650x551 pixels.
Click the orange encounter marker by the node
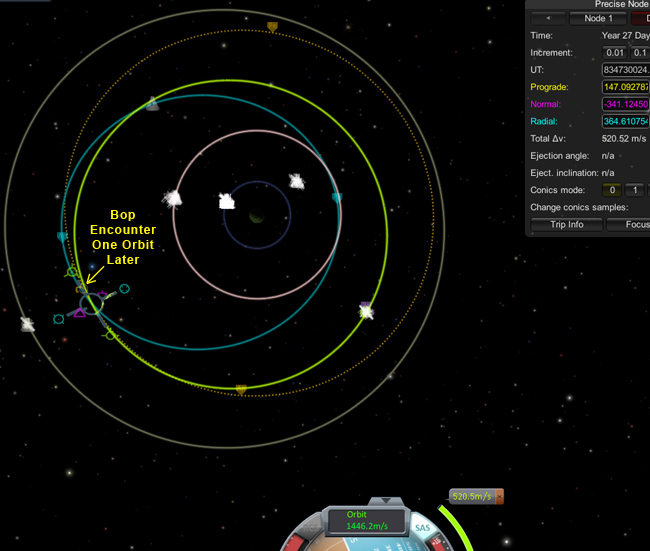point(80,289)
